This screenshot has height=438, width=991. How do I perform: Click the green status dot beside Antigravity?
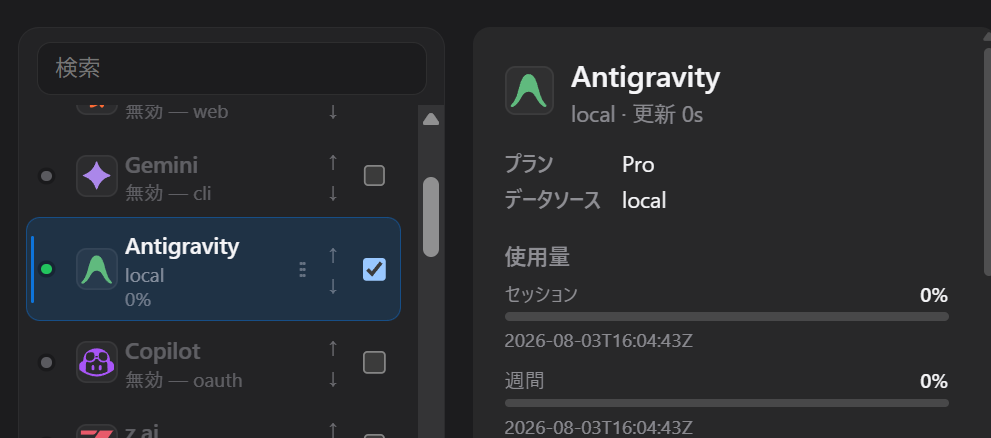46,269
